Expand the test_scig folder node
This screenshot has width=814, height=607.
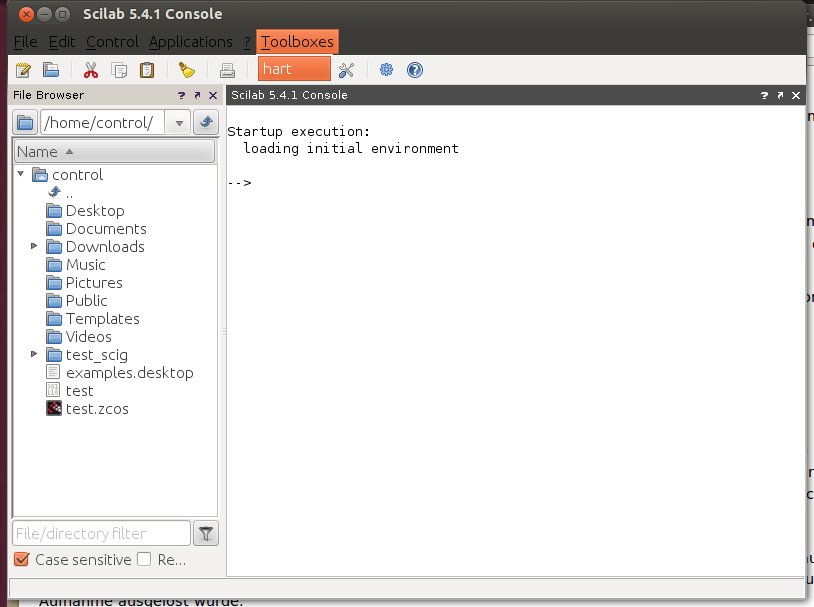34,354
